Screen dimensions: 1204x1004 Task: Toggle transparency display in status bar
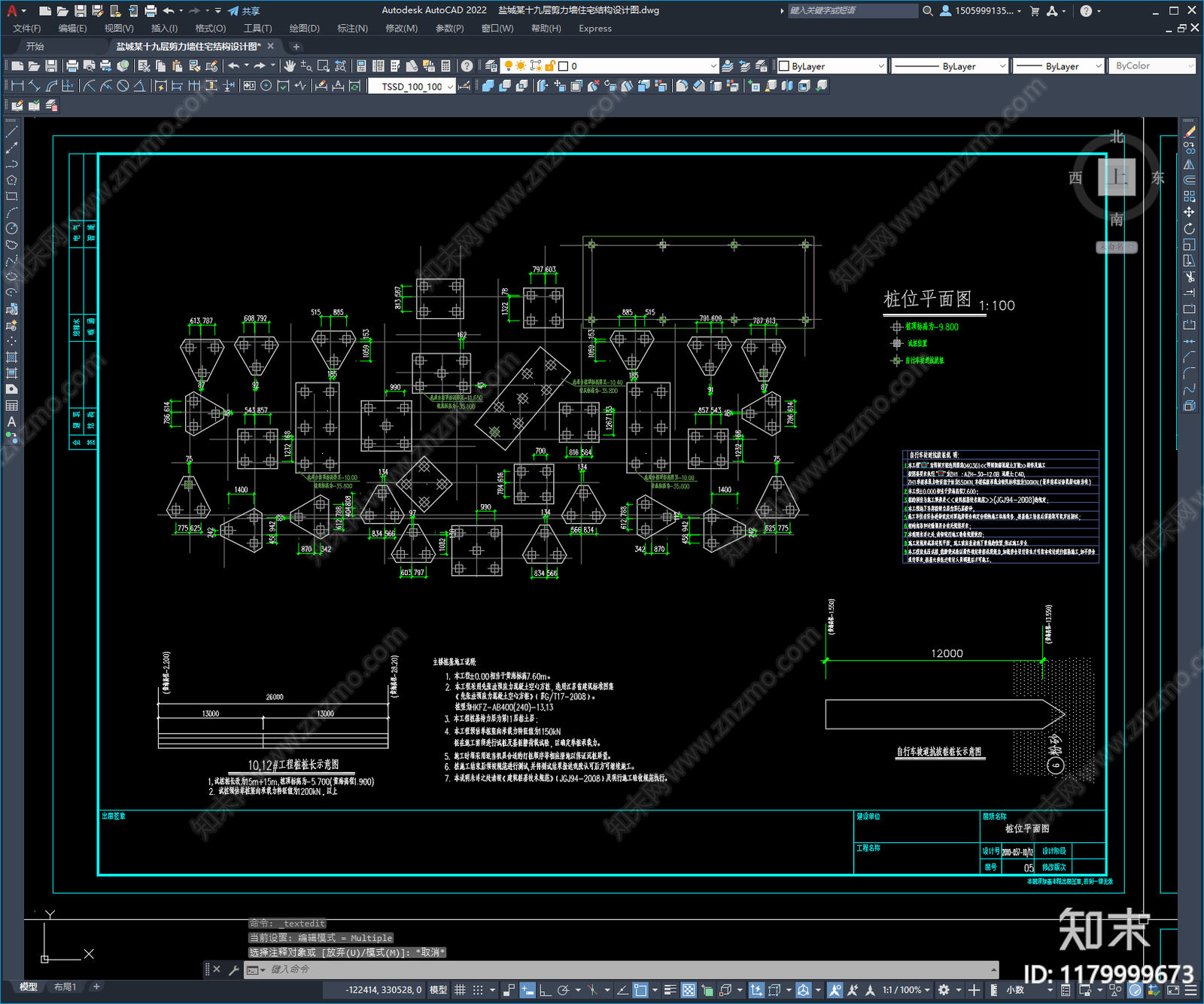[689, 990]
